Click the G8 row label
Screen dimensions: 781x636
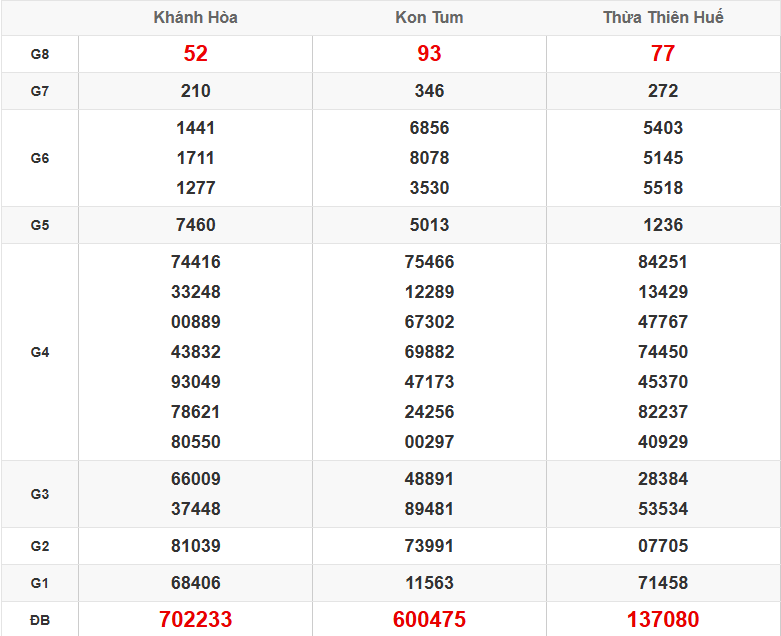pyautogui.click(x=40, y=54)
